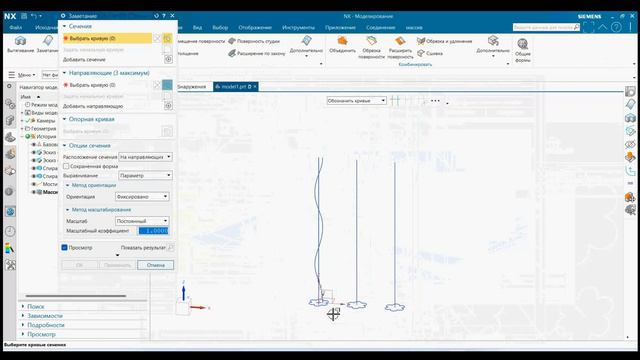Click the undo arrow in the title bar
Image resolution: width=640 pixels, height=360 pixels.
coord(34,16)
